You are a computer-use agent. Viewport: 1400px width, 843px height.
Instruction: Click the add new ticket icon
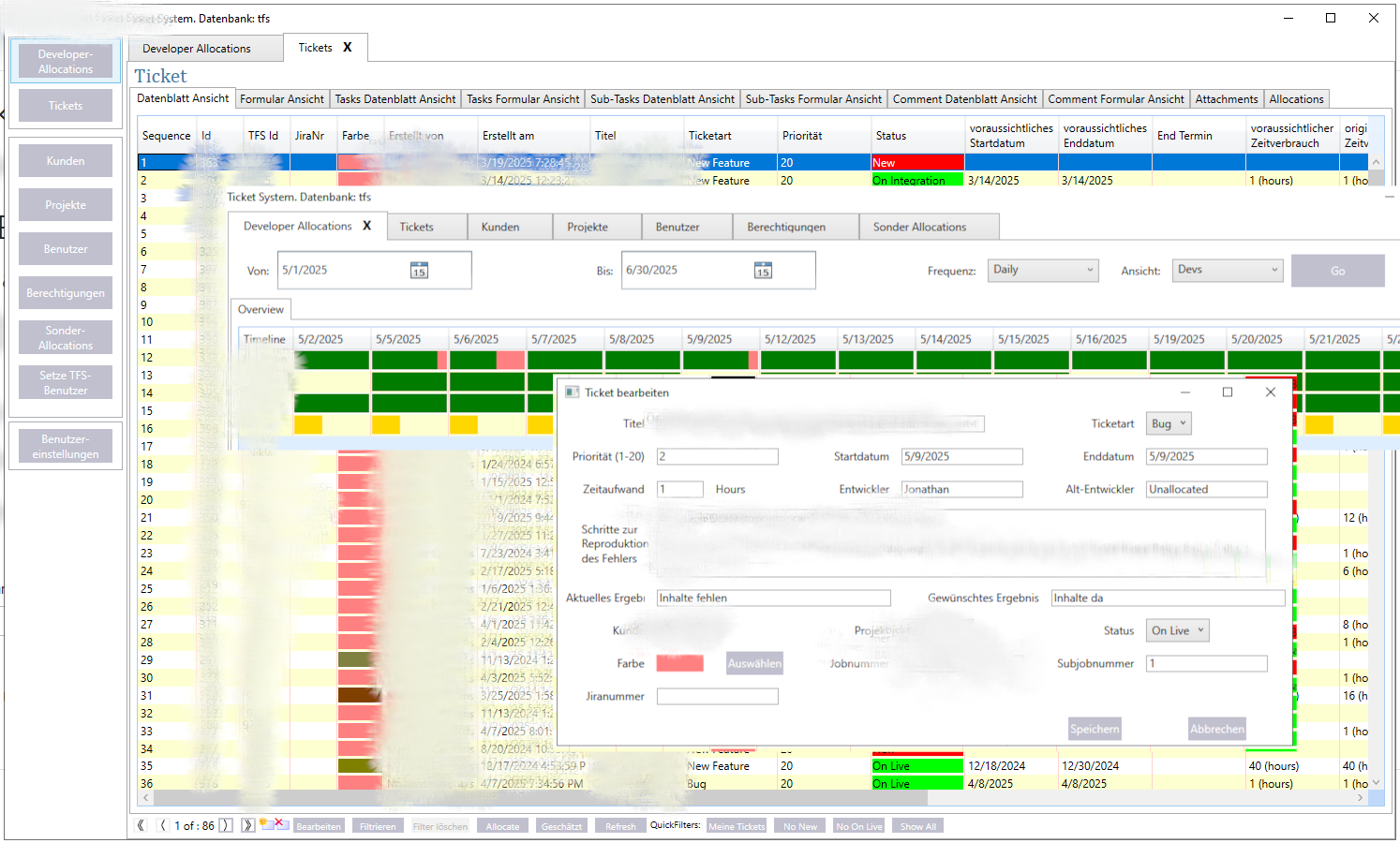tap(266, 824)
